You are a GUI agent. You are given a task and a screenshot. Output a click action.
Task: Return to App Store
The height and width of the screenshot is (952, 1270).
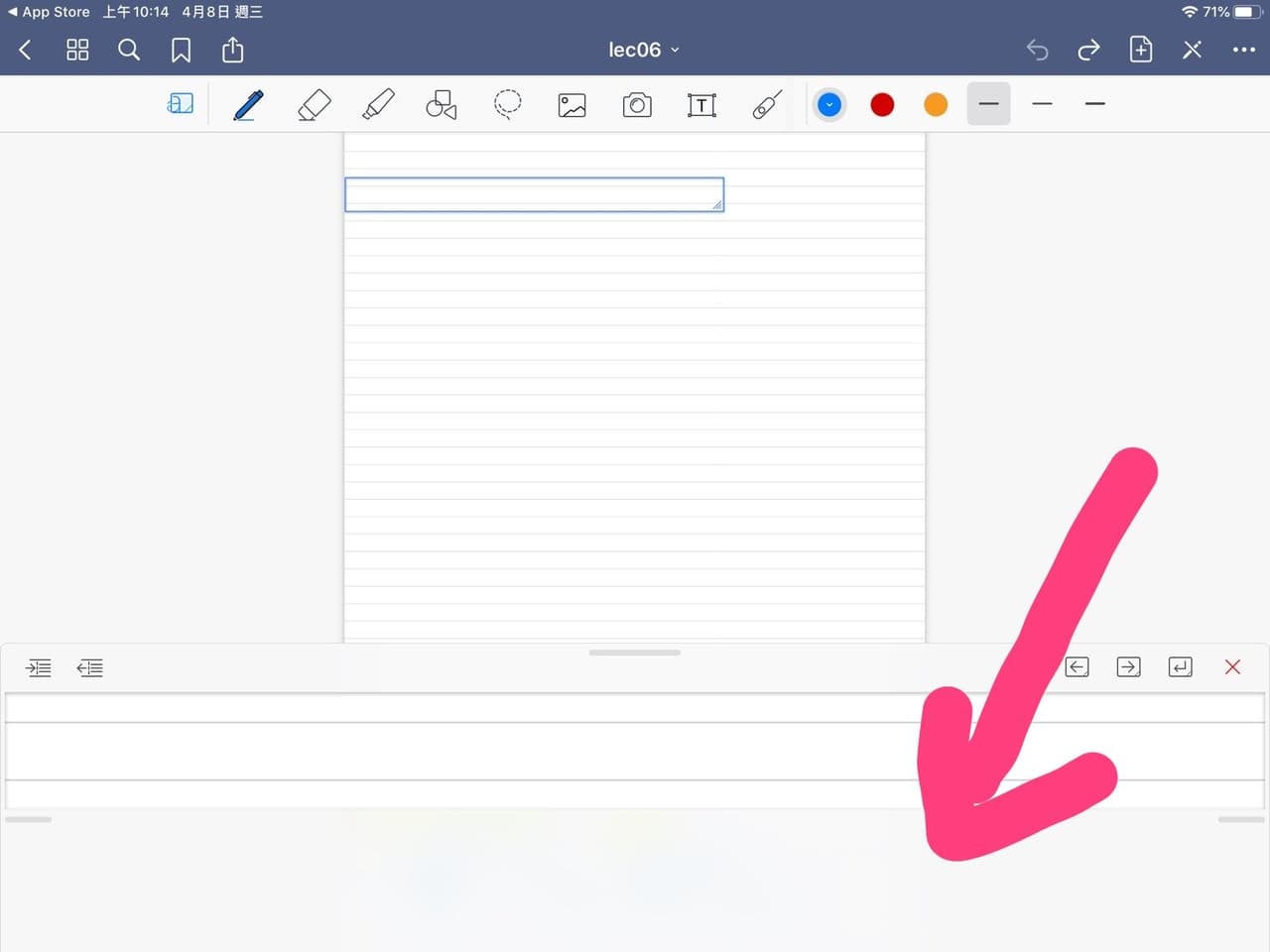[x=48, y=12]
